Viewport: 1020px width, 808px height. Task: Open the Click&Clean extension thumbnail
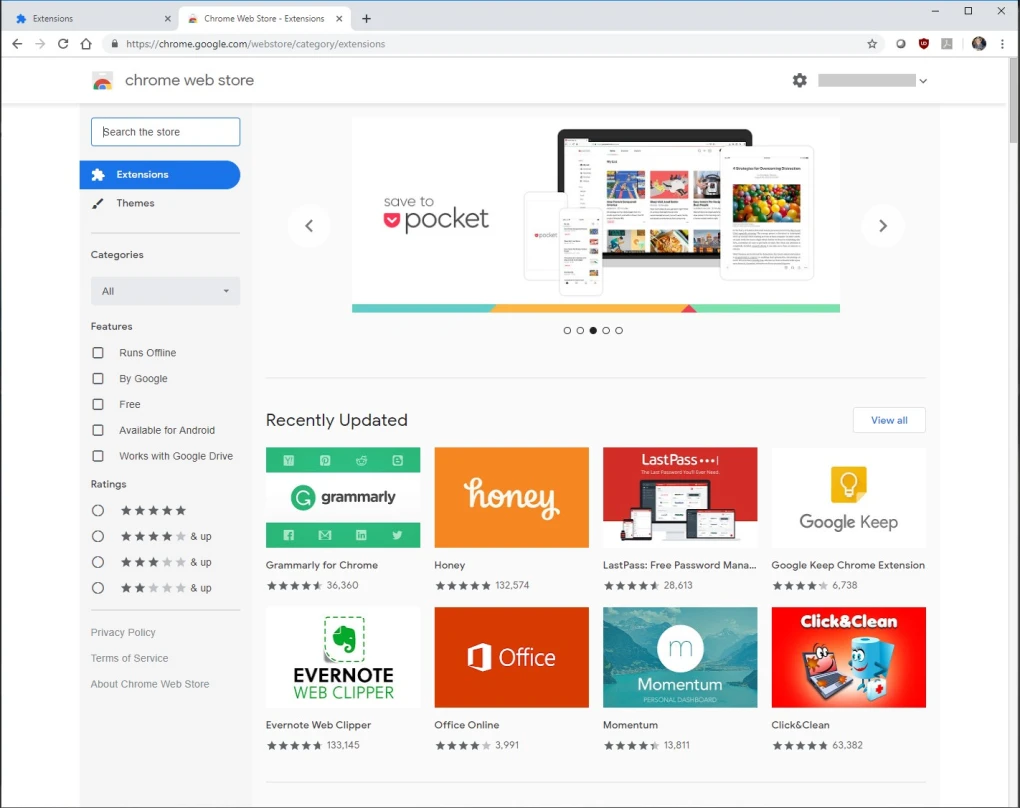pyautogui.click(x=848, y=658)
